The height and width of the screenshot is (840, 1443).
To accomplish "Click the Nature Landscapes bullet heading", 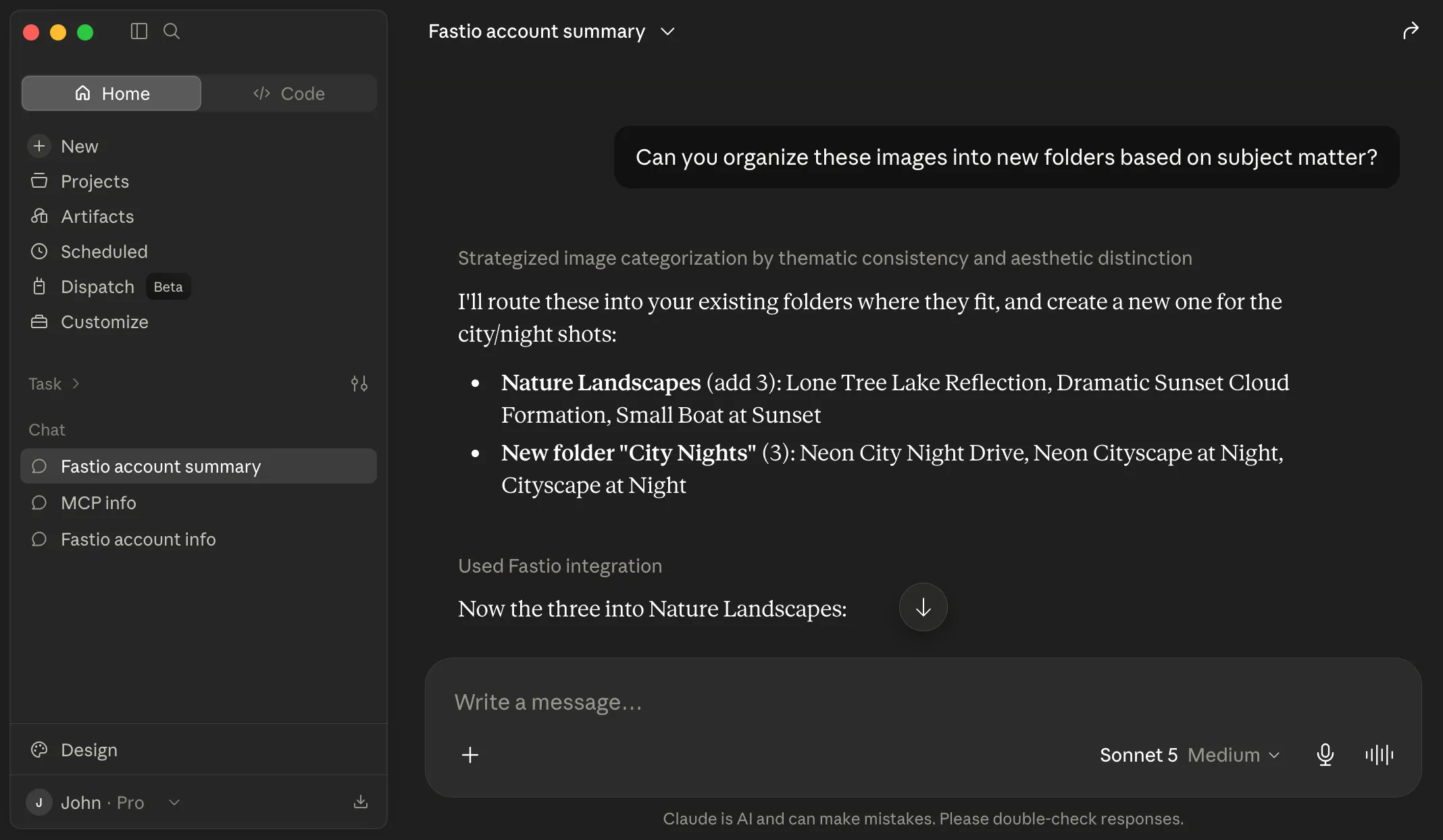I will click(x=601, y=382).
